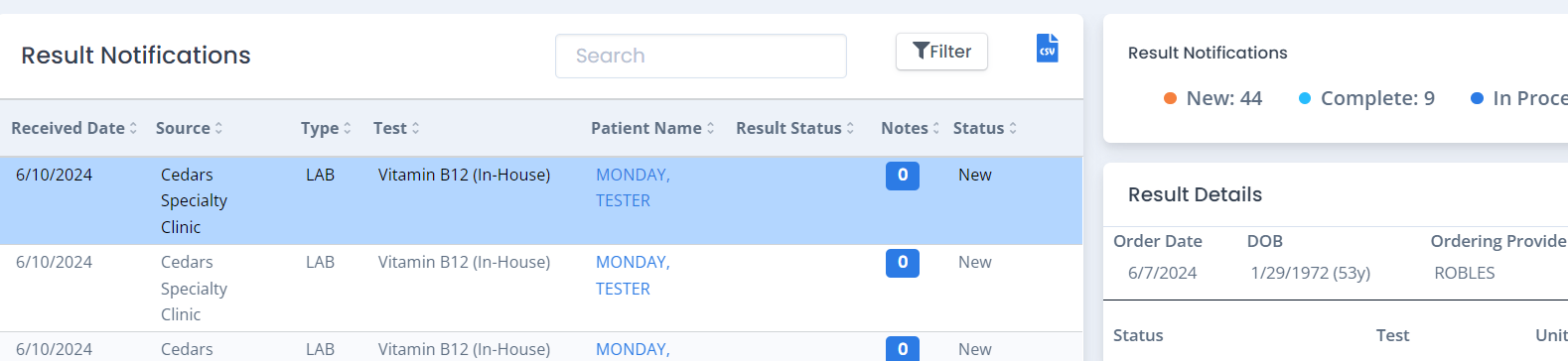Open notes badge in highlighted first row
1568x361 pixels.
(903, 176)
